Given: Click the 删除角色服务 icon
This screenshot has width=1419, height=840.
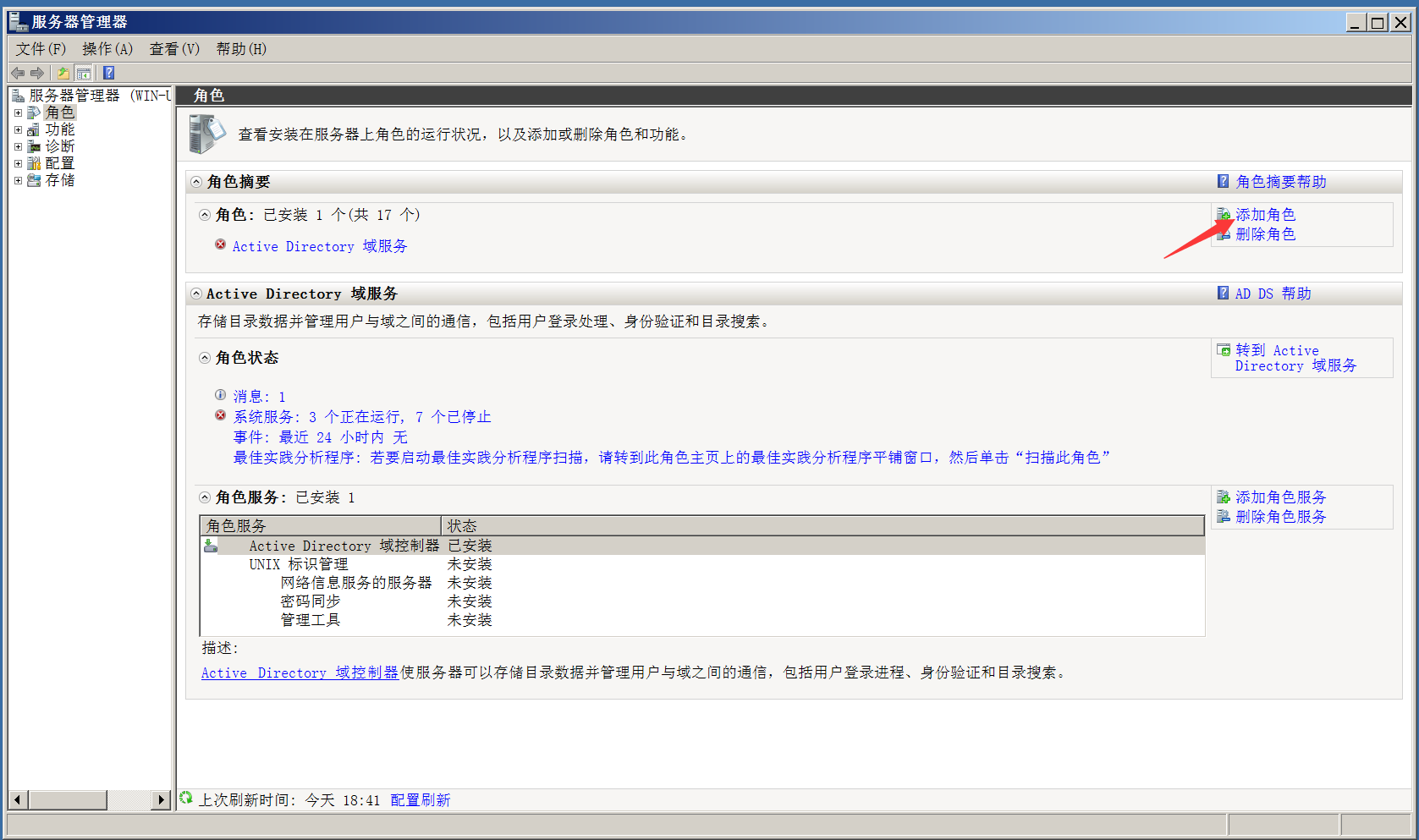Looking at the screenshot, I should (1224, 517).
